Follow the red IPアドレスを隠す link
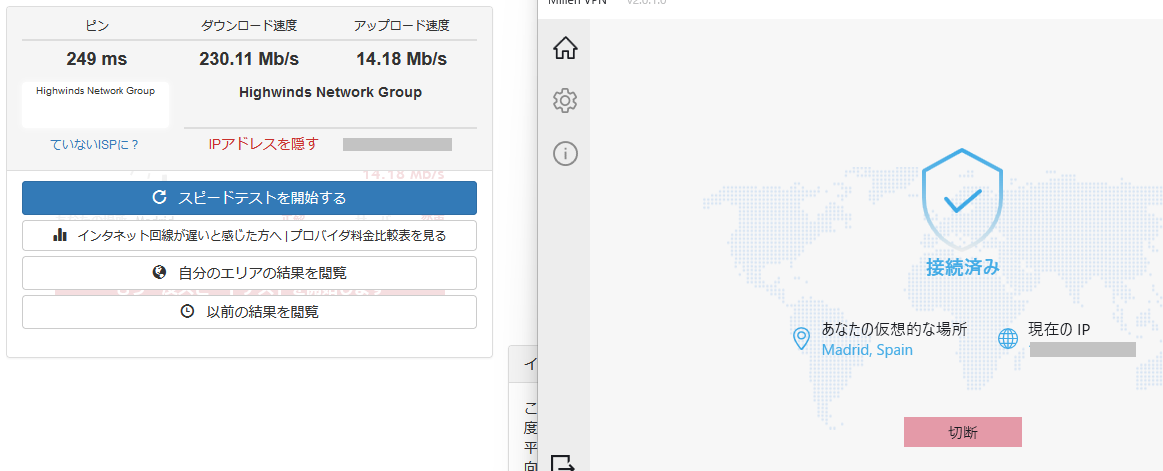 [263, 144]
